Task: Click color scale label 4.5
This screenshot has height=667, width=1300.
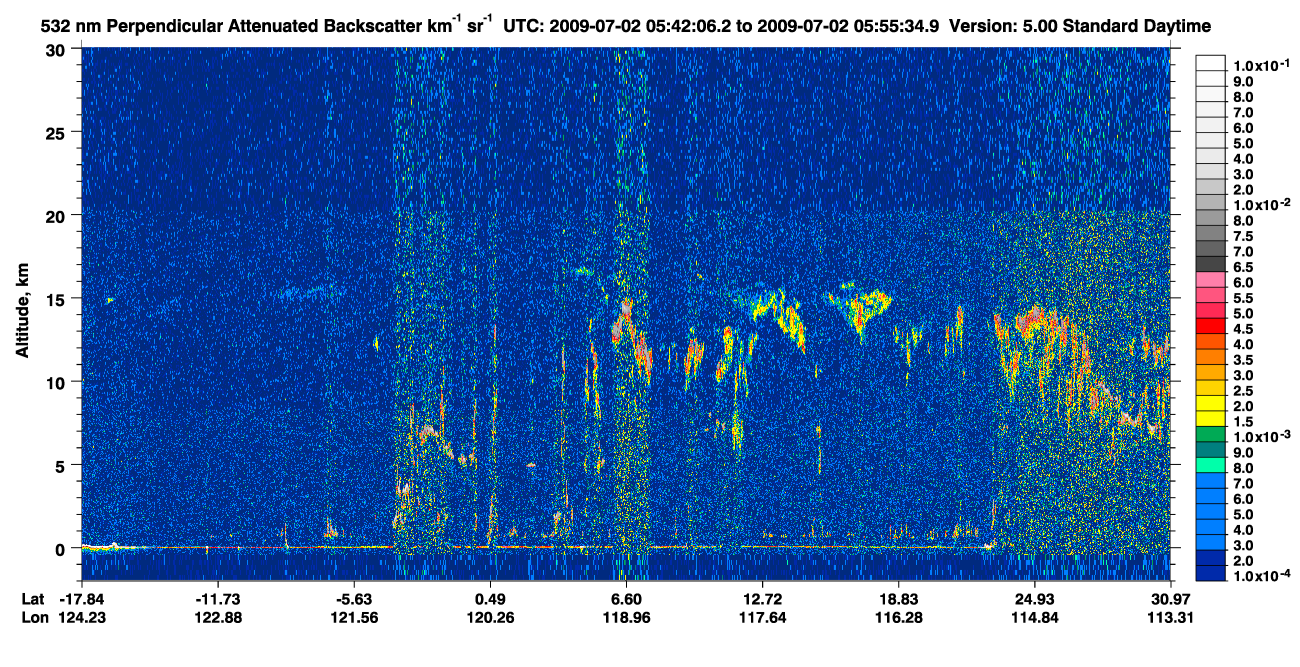Action: [x=1244, y=329]
